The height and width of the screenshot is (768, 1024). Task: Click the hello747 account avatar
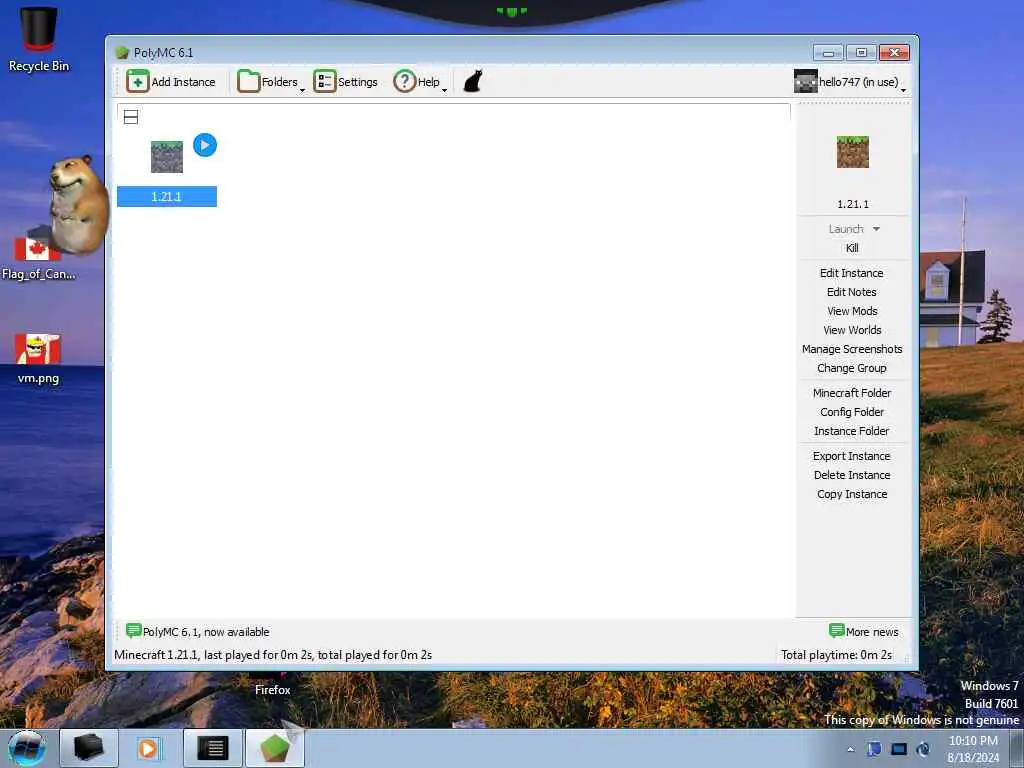click(x=805, y=82)
